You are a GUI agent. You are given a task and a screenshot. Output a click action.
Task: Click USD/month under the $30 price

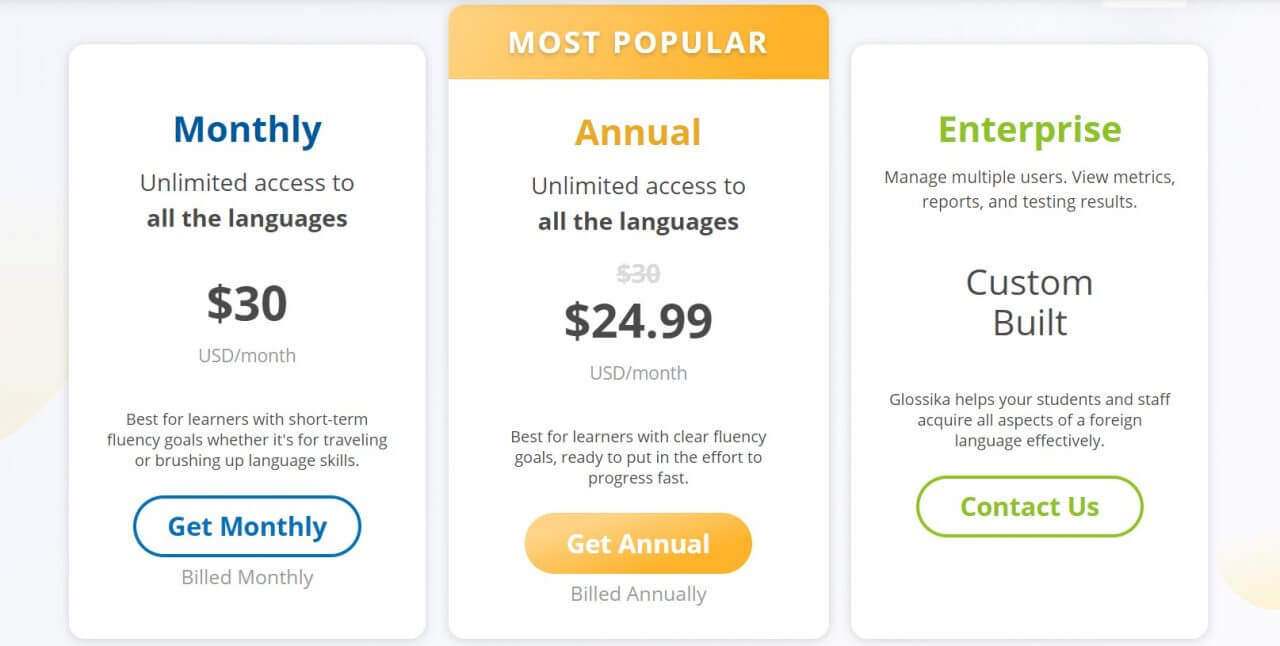pyautogui.click(x=247, y=355)
